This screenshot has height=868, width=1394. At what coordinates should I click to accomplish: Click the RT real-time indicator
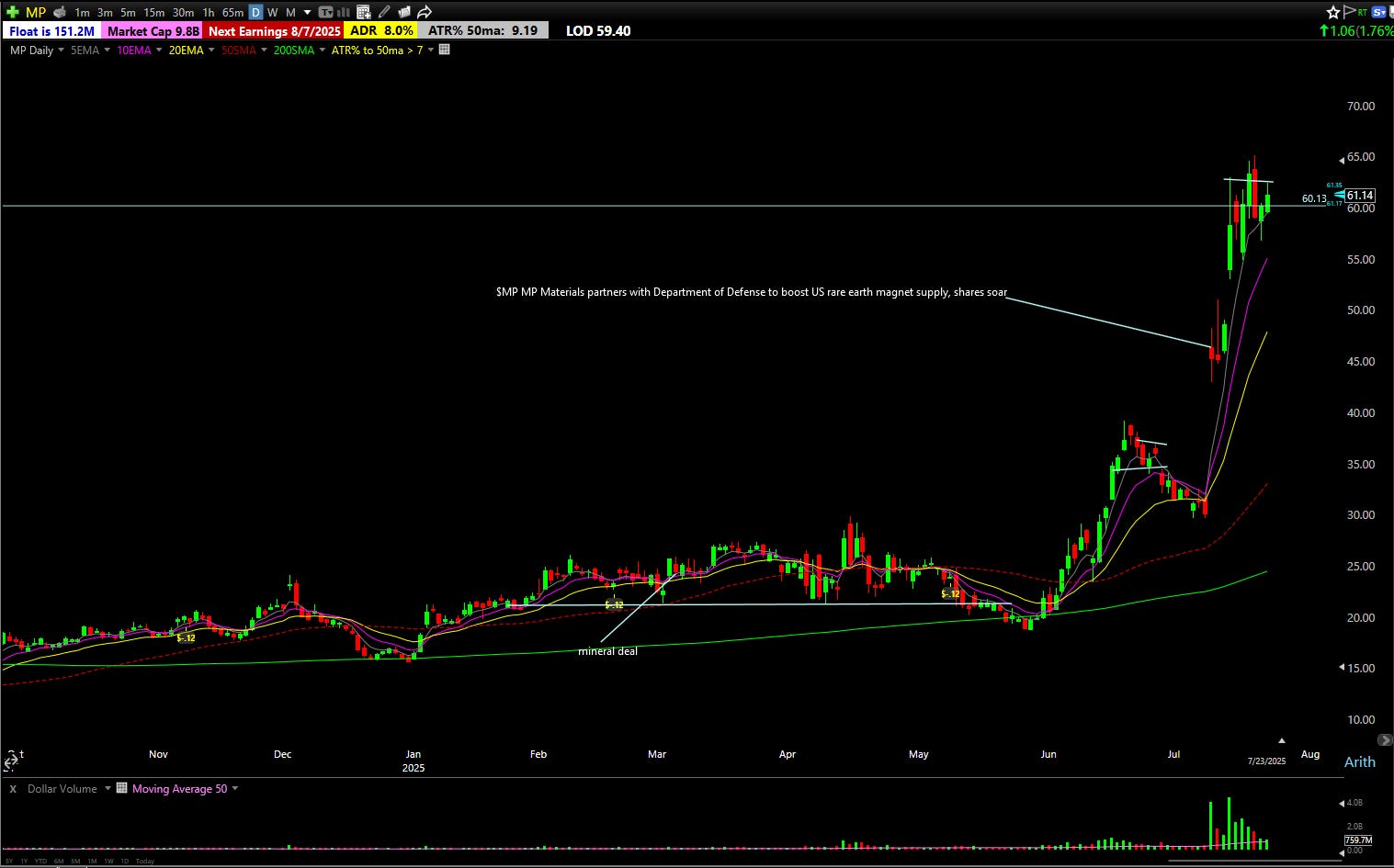[1363, 12]
